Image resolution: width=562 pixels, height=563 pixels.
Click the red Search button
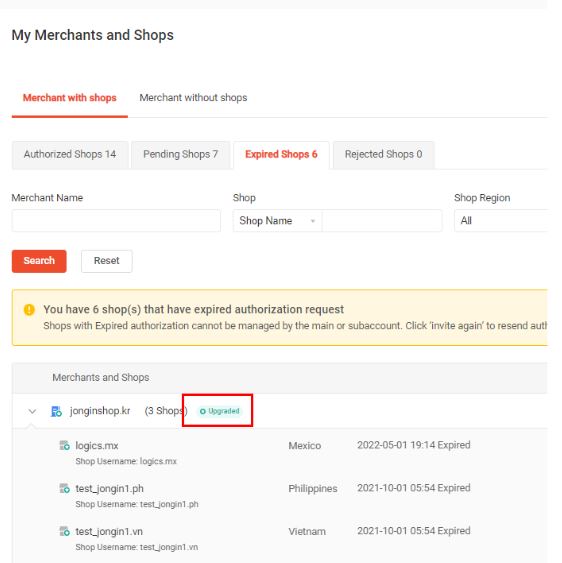39,261
